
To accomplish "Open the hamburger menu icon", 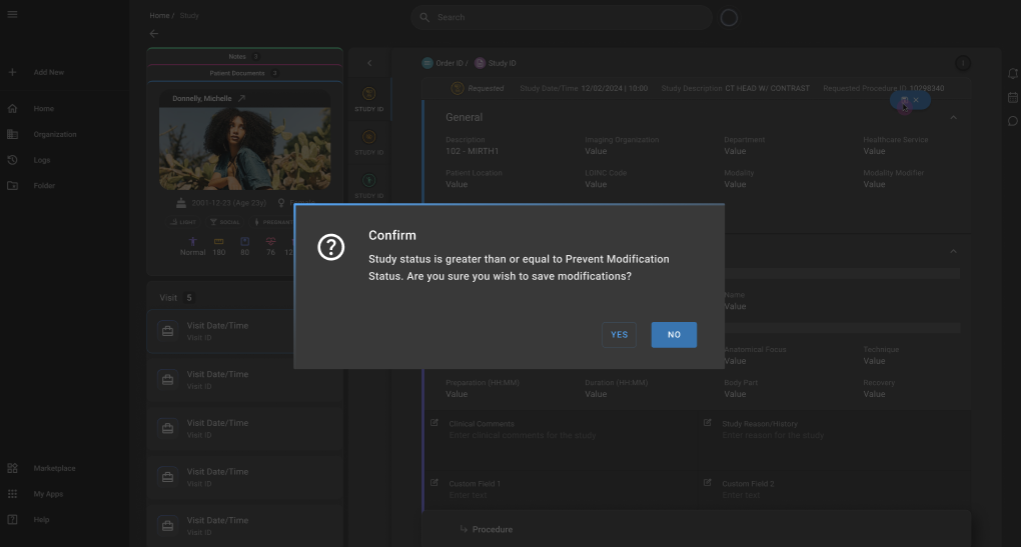I will point(12,16).
